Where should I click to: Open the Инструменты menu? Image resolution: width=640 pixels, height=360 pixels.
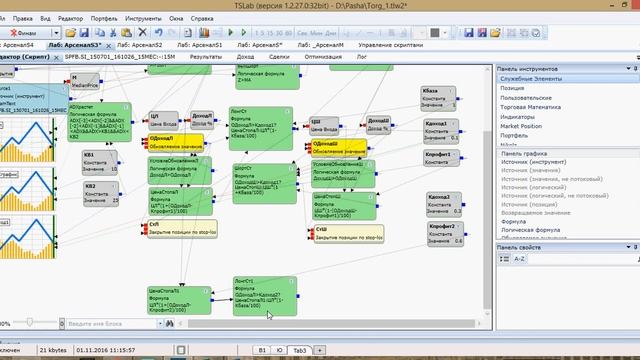coord(143,19)
